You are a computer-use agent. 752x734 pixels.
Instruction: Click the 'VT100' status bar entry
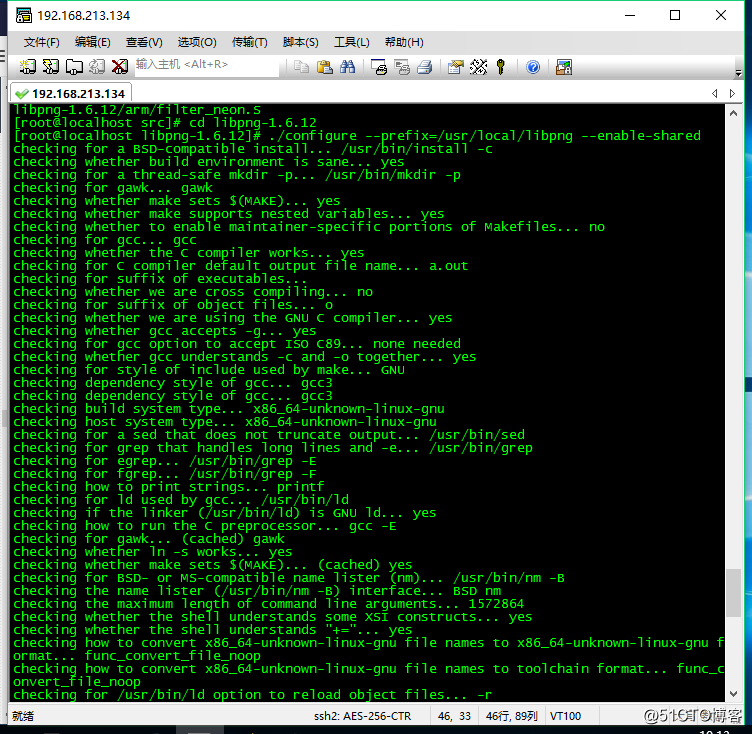pyautogui.click(x=565, y=716)
